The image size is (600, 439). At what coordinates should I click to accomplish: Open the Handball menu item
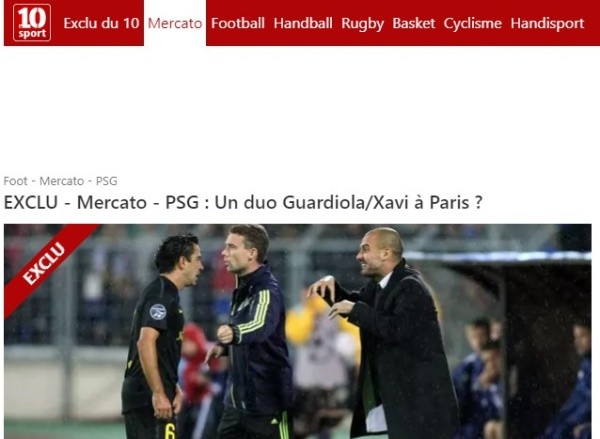coord(303,23)
